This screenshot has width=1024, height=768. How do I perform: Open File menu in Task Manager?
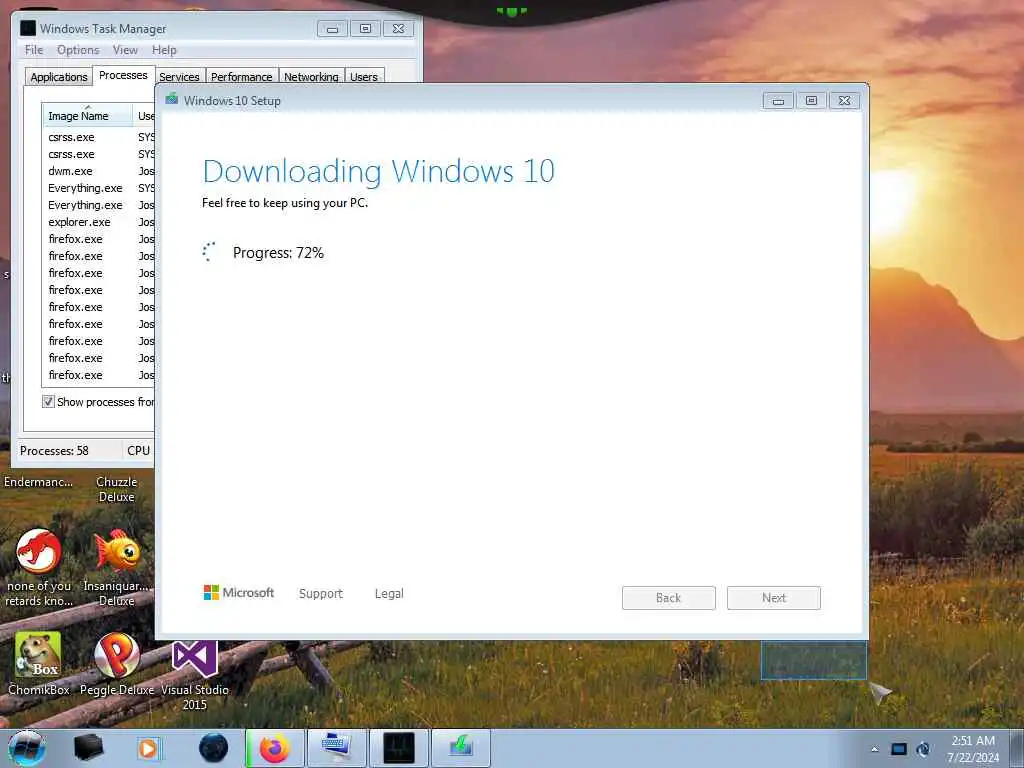(x=34, y=50)
